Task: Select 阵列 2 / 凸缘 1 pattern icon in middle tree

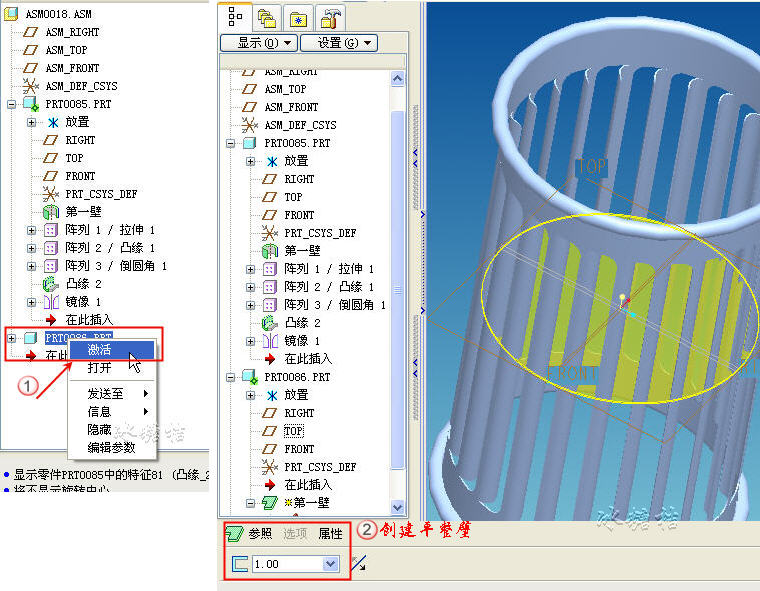Action: click(270, 287)
